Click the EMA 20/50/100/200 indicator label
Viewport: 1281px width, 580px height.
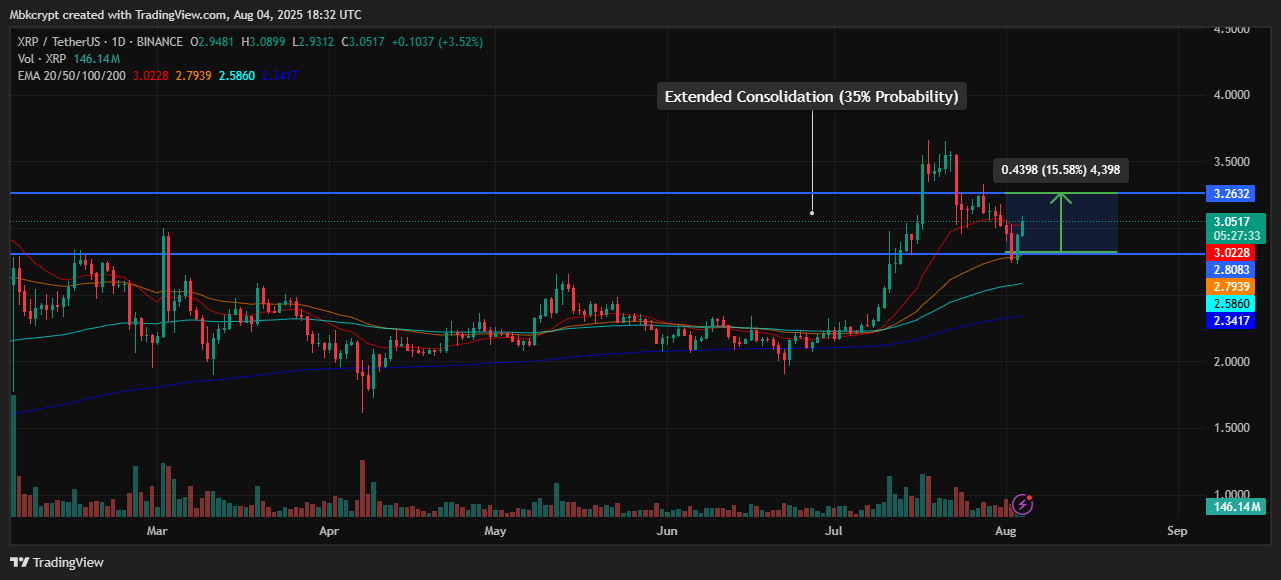click(x=72, y=76)
